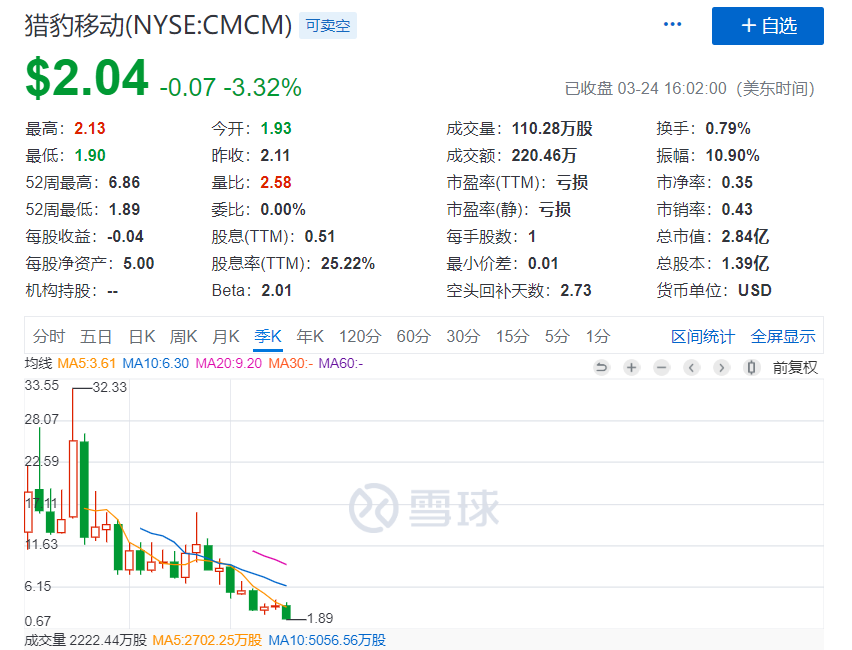The height and width of the screenshot is (650, 852).
Task: Open 区间统计 range statistics
Action: (x=703, y=337)
